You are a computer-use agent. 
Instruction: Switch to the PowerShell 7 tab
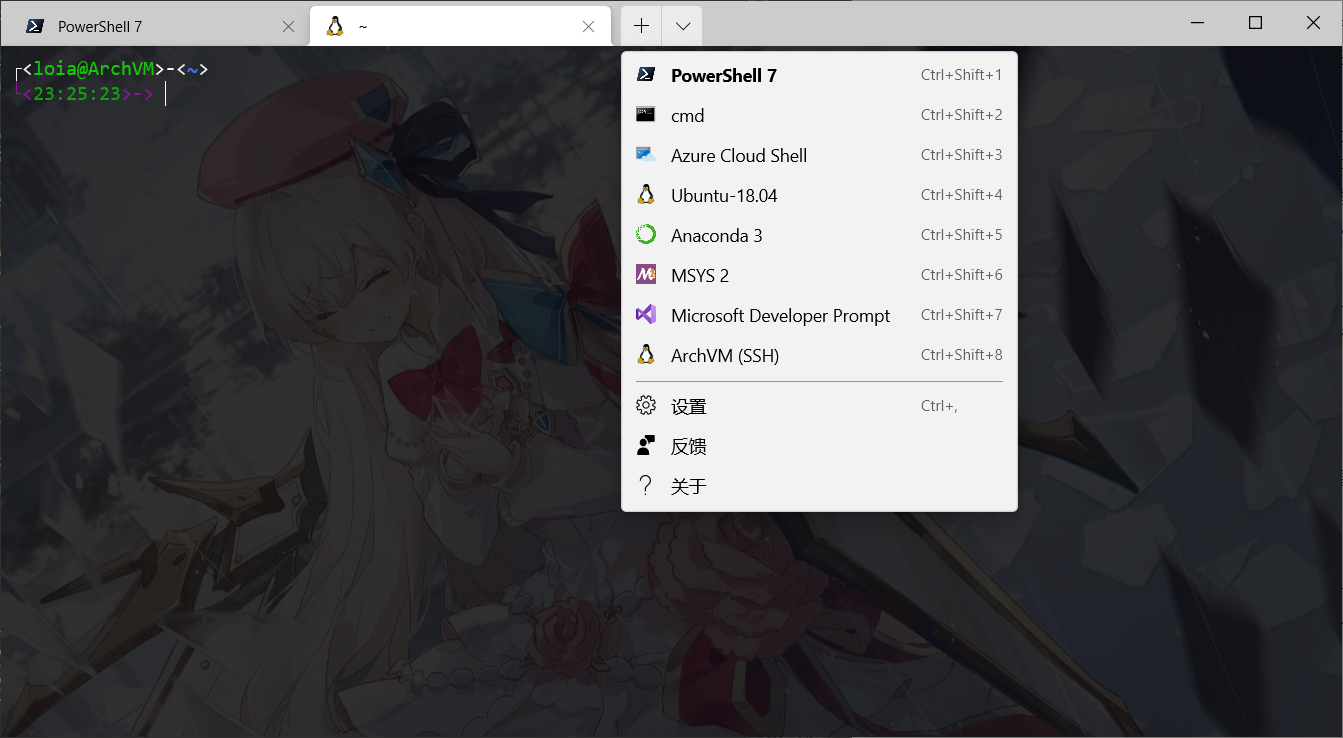155,26
